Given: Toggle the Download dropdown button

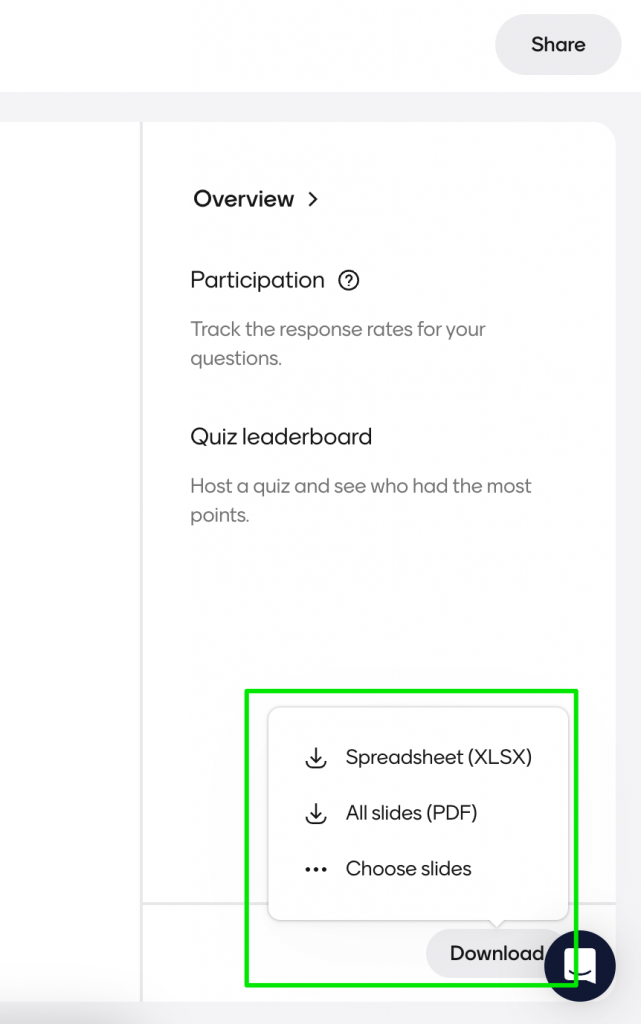Looking at the screenshot, I should [x=490, y=953].
